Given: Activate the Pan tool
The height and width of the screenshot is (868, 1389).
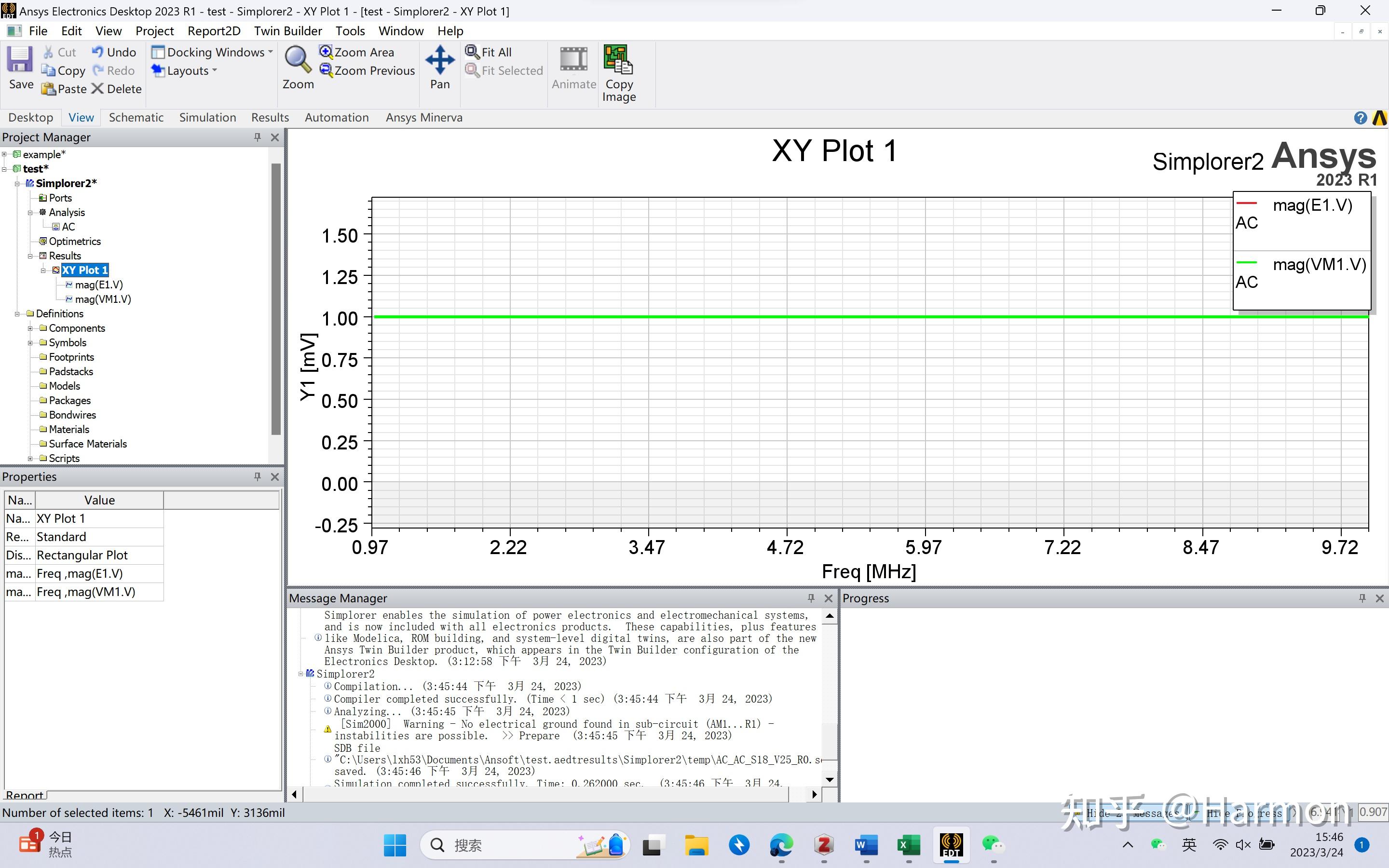Looking at the screenshot, I should [440, 60].
